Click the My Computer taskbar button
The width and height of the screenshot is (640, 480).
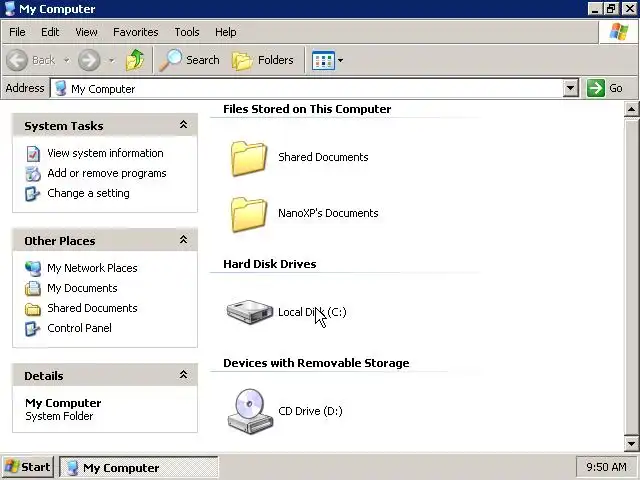pos(139,467)
